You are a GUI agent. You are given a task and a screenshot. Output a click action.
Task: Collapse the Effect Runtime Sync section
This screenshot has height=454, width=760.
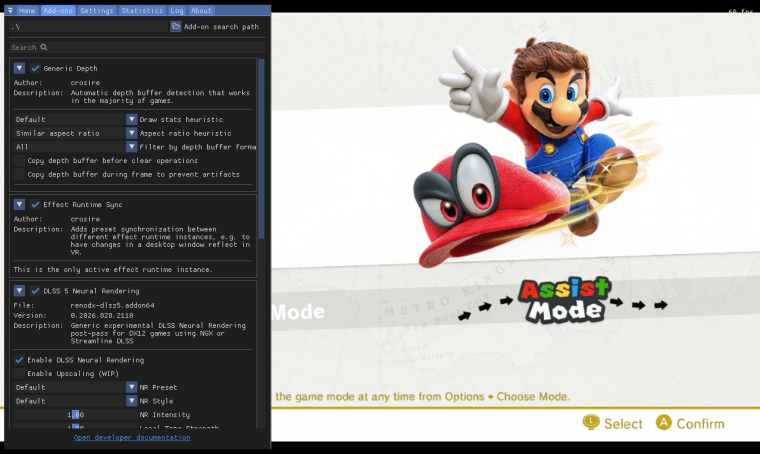pyautogui.click(x=19, y=204)
